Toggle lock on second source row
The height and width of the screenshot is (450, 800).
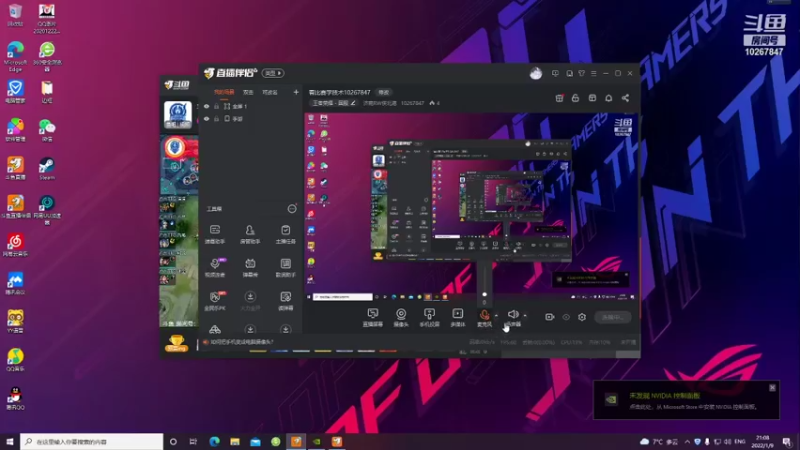[216, 118]
